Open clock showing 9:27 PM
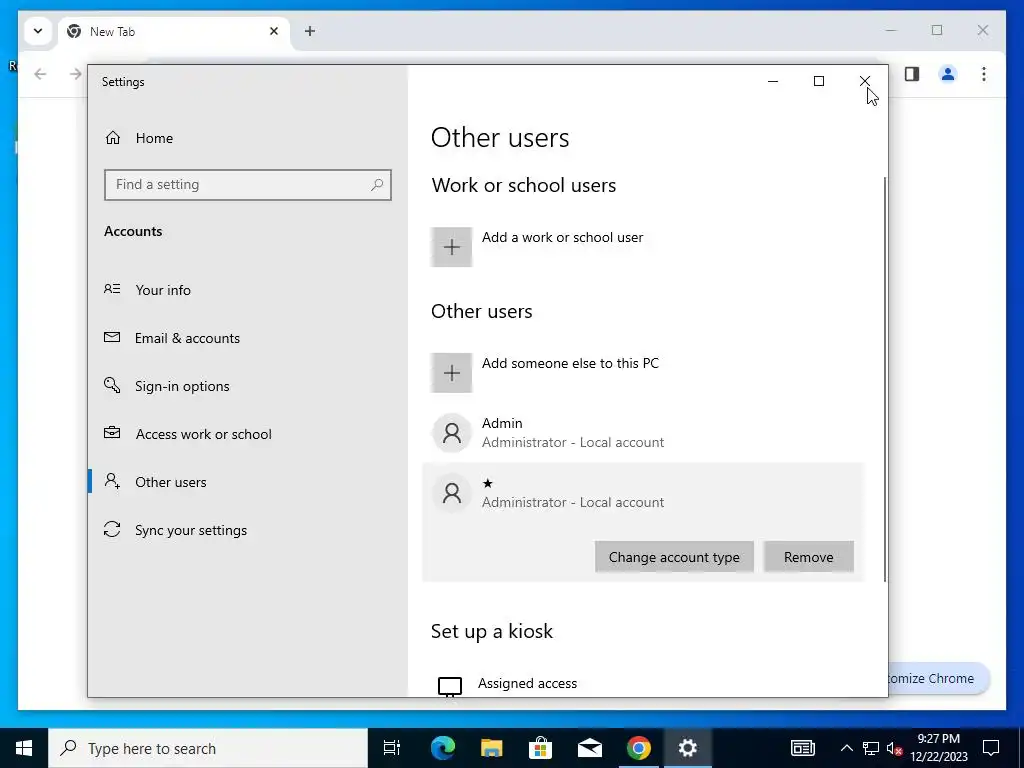Viewport: 1024px width, 768px height. (x=939, y=748)
